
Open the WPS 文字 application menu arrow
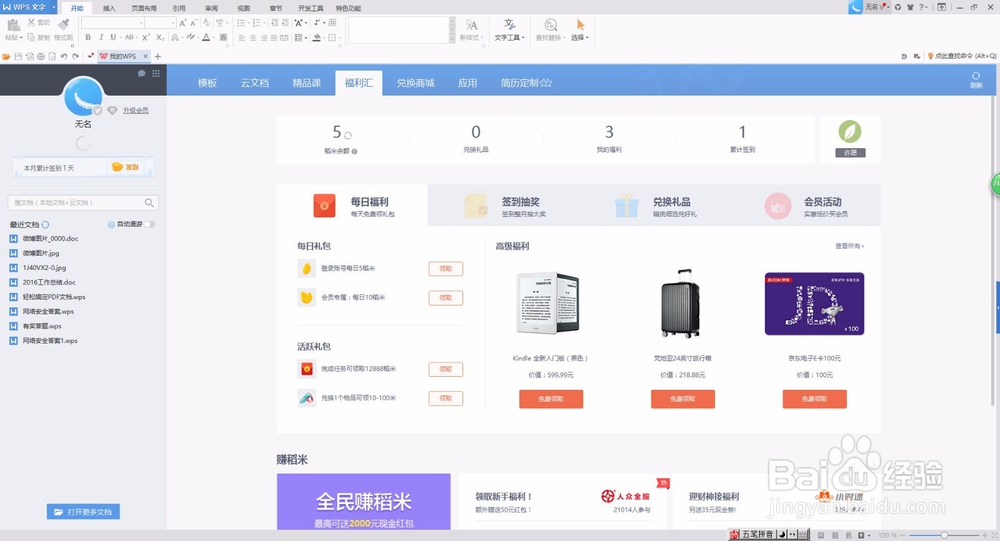click(54, 7)
